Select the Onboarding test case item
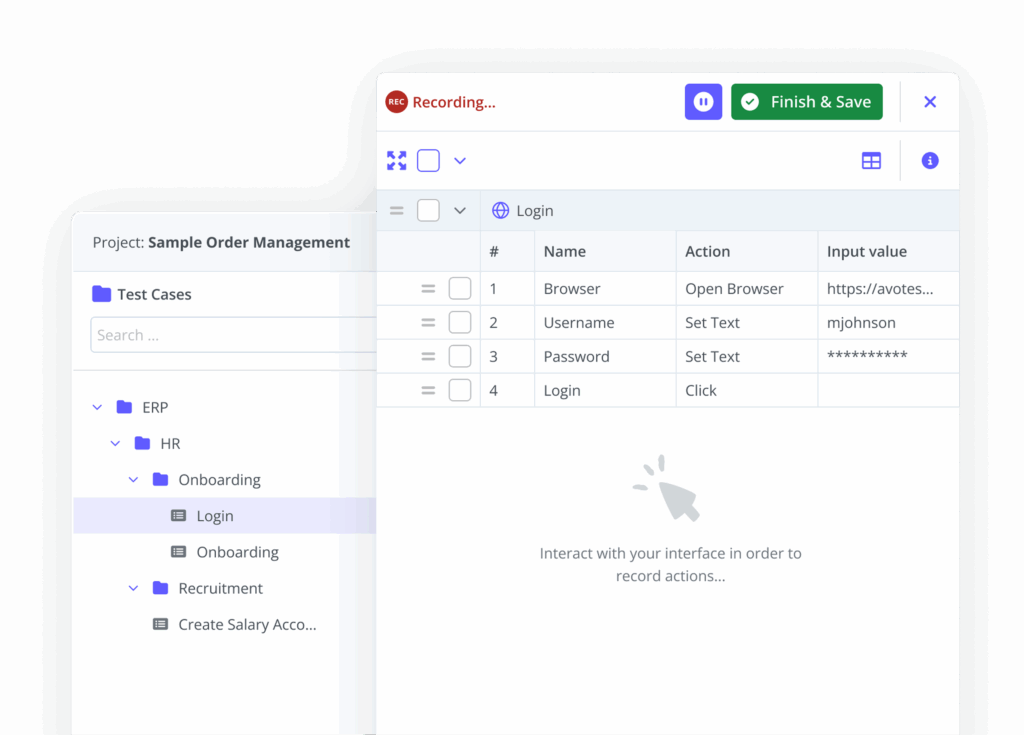This screenshot has height=735, width=1024. click(236, 552)
